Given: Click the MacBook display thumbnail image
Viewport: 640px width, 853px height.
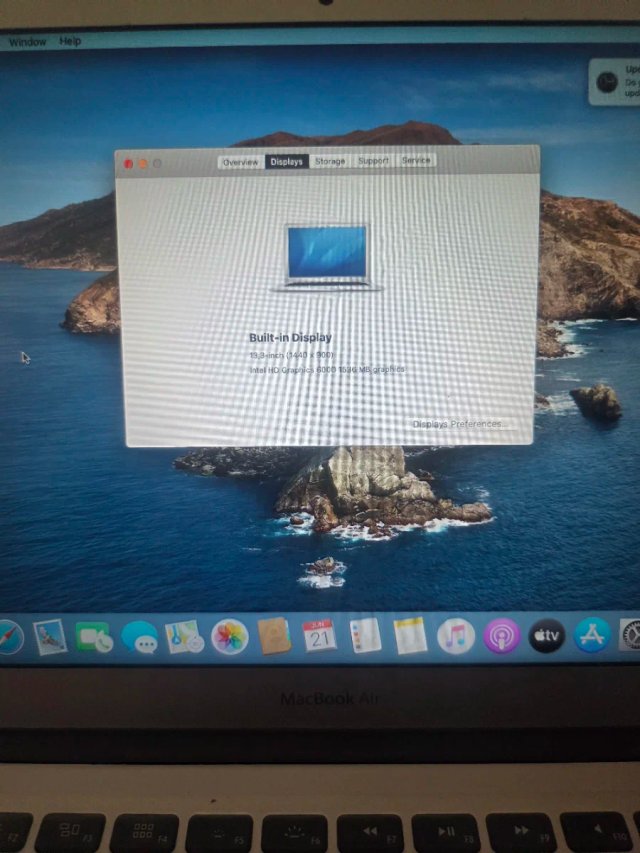Looking at the screenshot, I should (327, 258).
